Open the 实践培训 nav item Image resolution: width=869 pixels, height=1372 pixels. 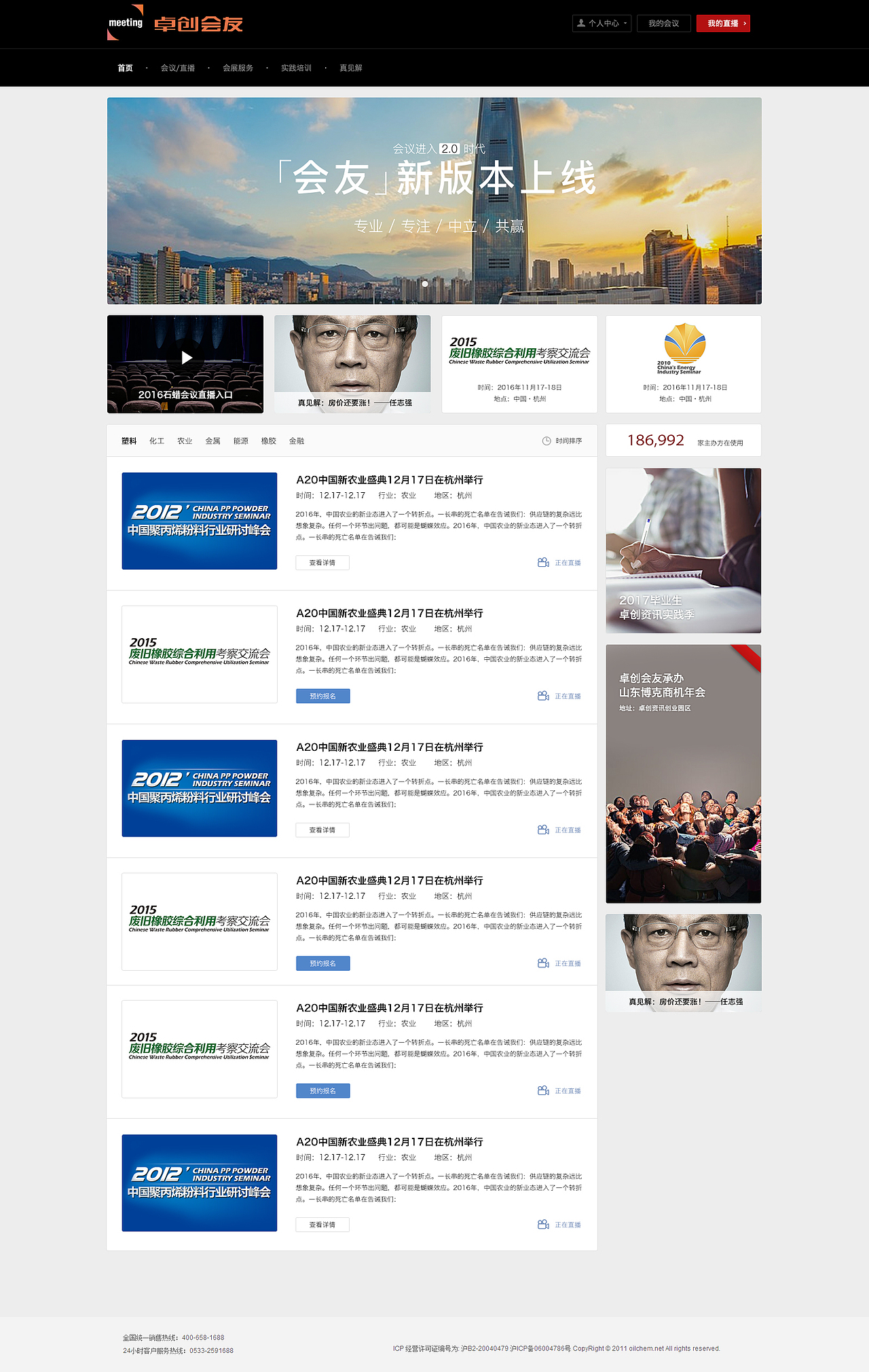point(297,68)
